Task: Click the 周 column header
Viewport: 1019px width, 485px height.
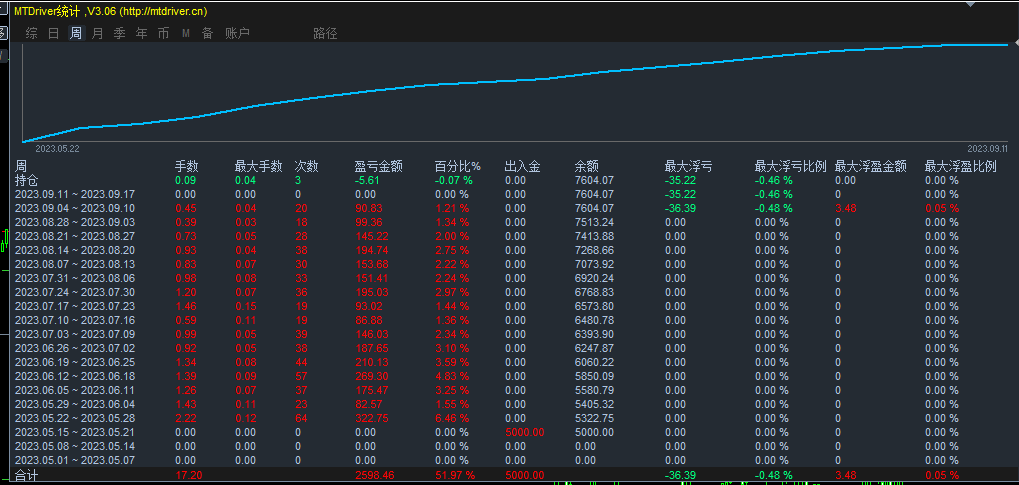Action: [21, 166]
